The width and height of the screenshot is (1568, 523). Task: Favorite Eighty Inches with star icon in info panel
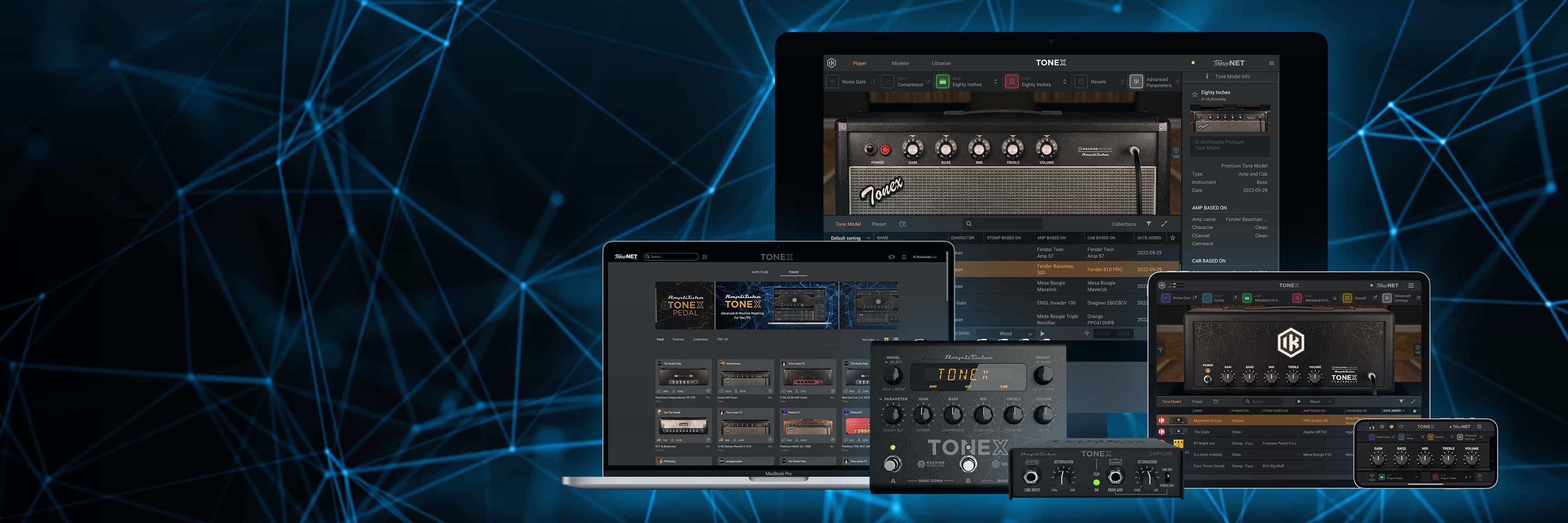click(1195, 94)
